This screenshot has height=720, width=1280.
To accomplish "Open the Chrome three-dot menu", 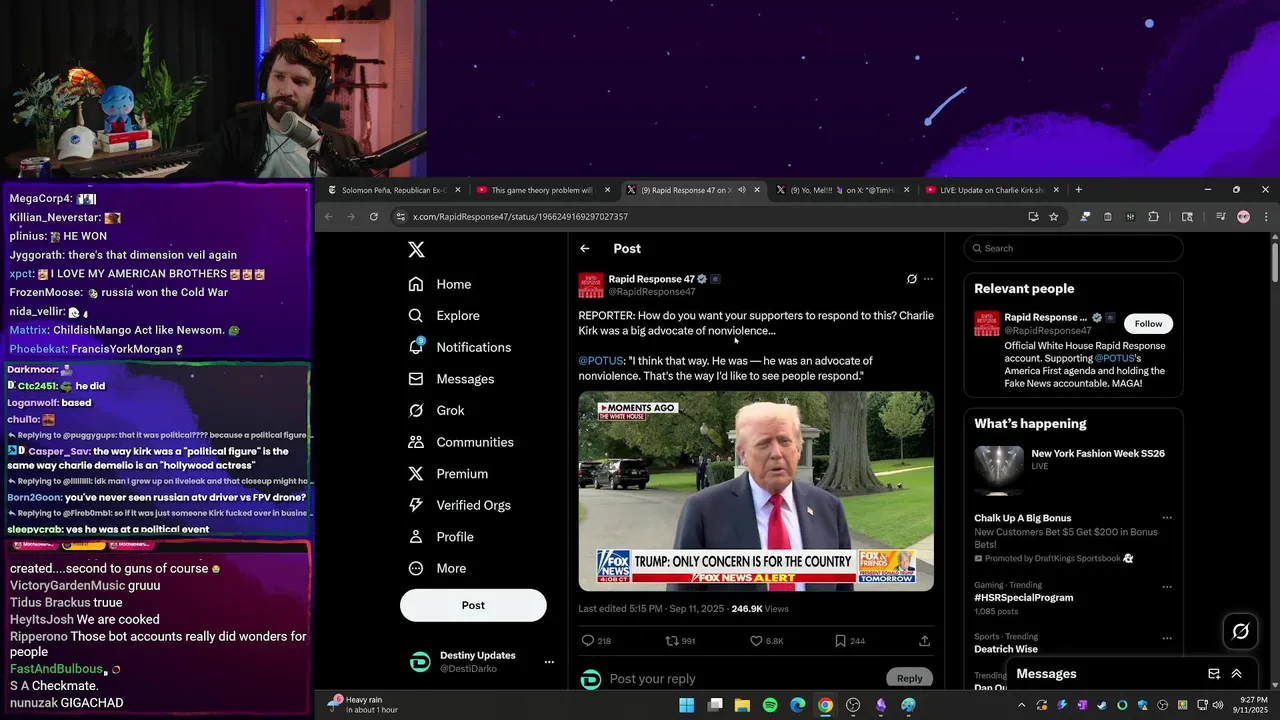I will 1266,217.
